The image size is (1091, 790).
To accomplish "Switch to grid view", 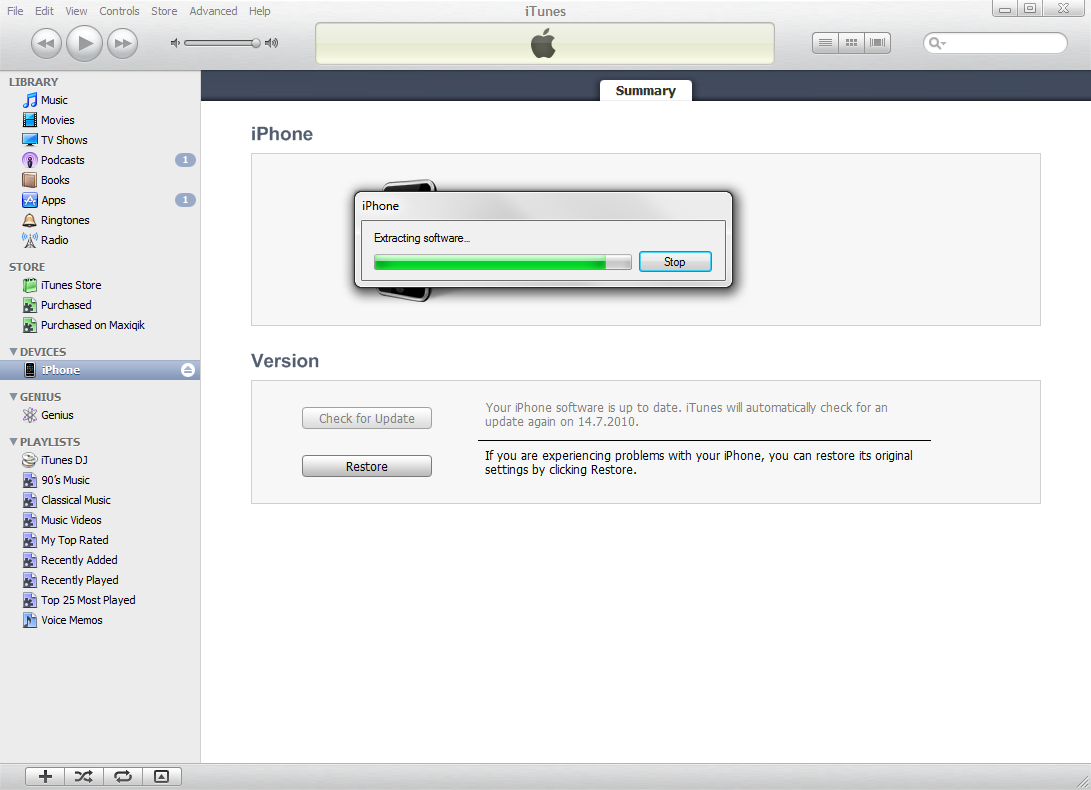I will click(851, 43).
